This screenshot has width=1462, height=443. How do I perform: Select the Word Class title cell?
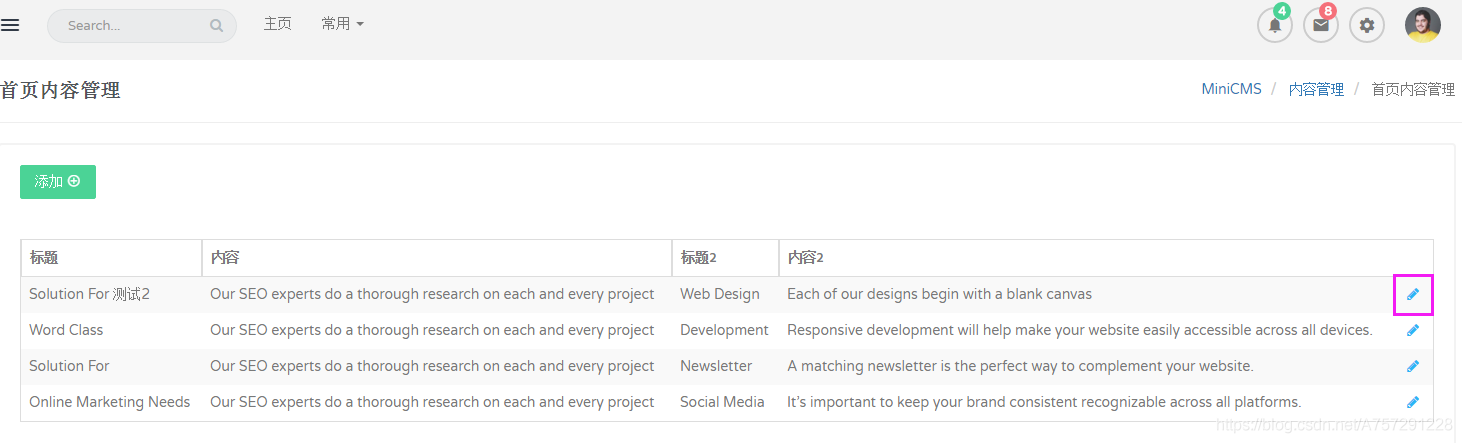[66, 330]
